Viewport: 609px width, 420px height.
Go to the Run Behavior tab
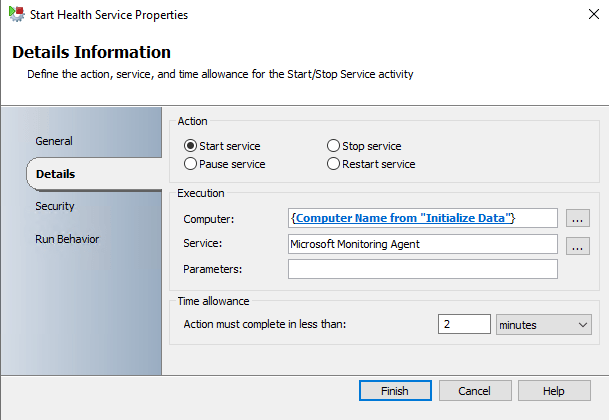tap(67, 239)
